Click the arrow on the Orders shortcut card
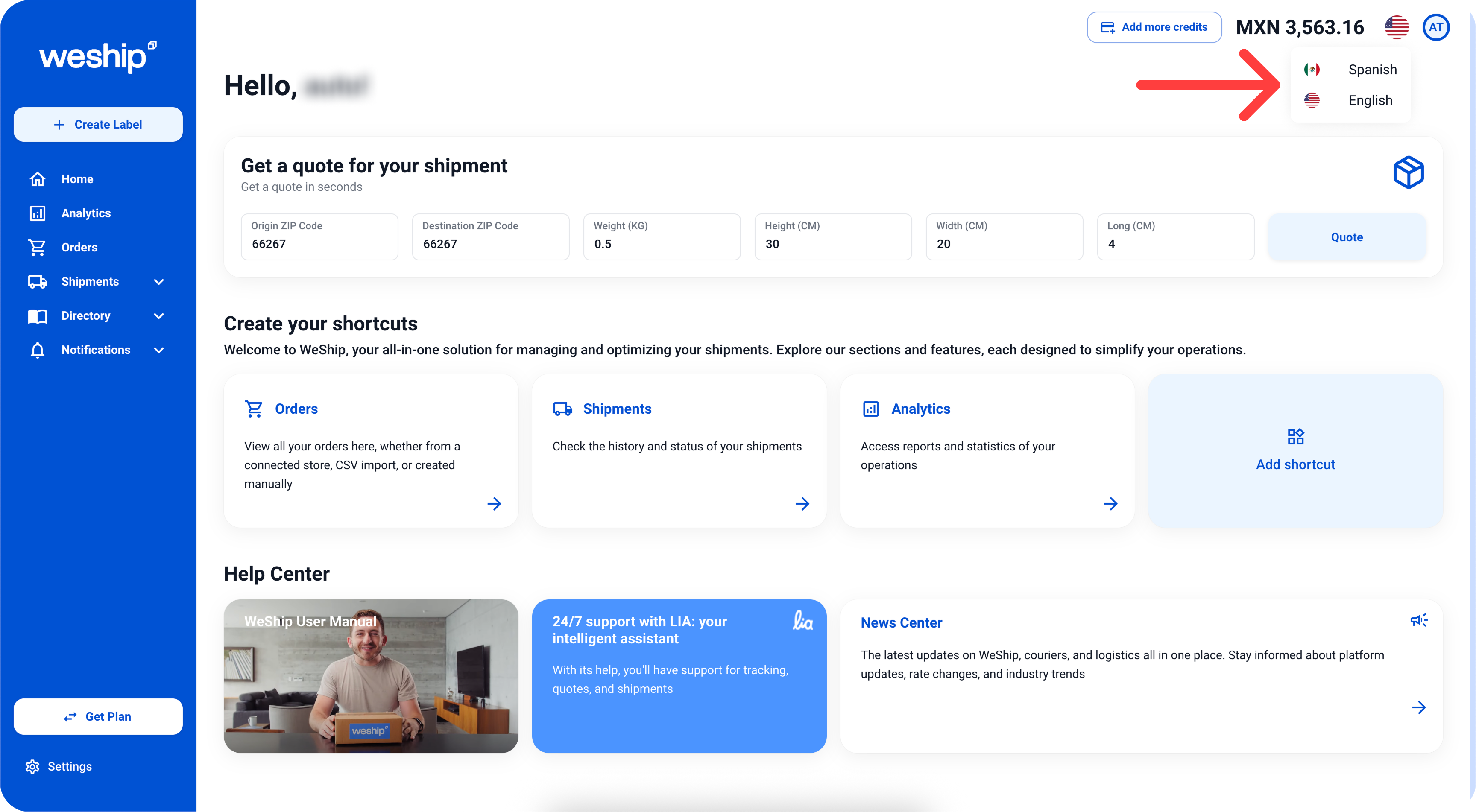The width and height of the screenshot is (1476, 812). (494, 504)
